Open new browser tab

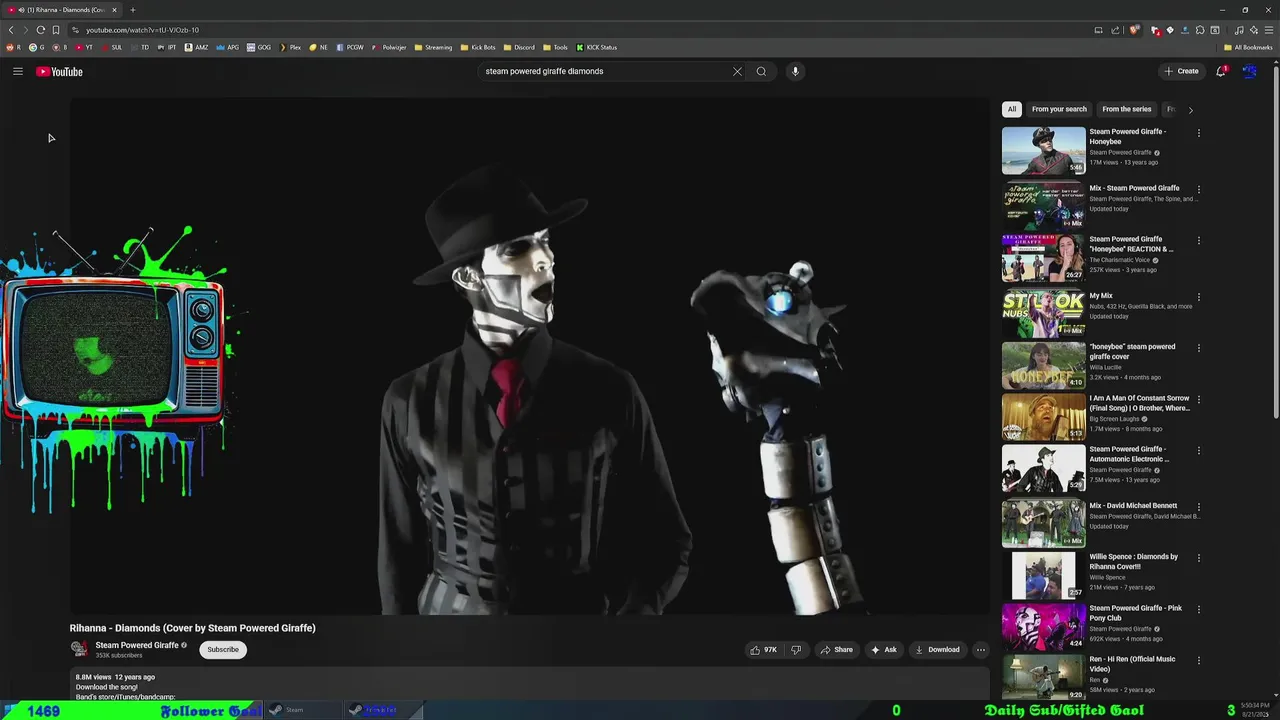[x=132, y=10]
